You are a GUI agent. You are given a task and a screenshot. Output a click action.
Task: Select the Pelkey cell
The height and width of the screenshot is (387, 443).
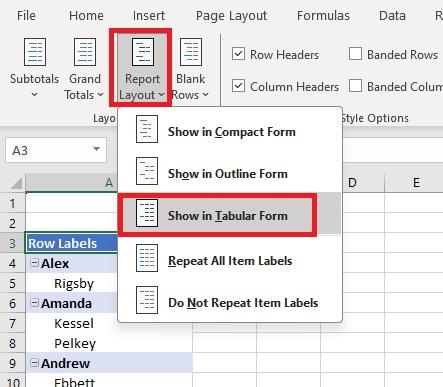click(109, 343)
